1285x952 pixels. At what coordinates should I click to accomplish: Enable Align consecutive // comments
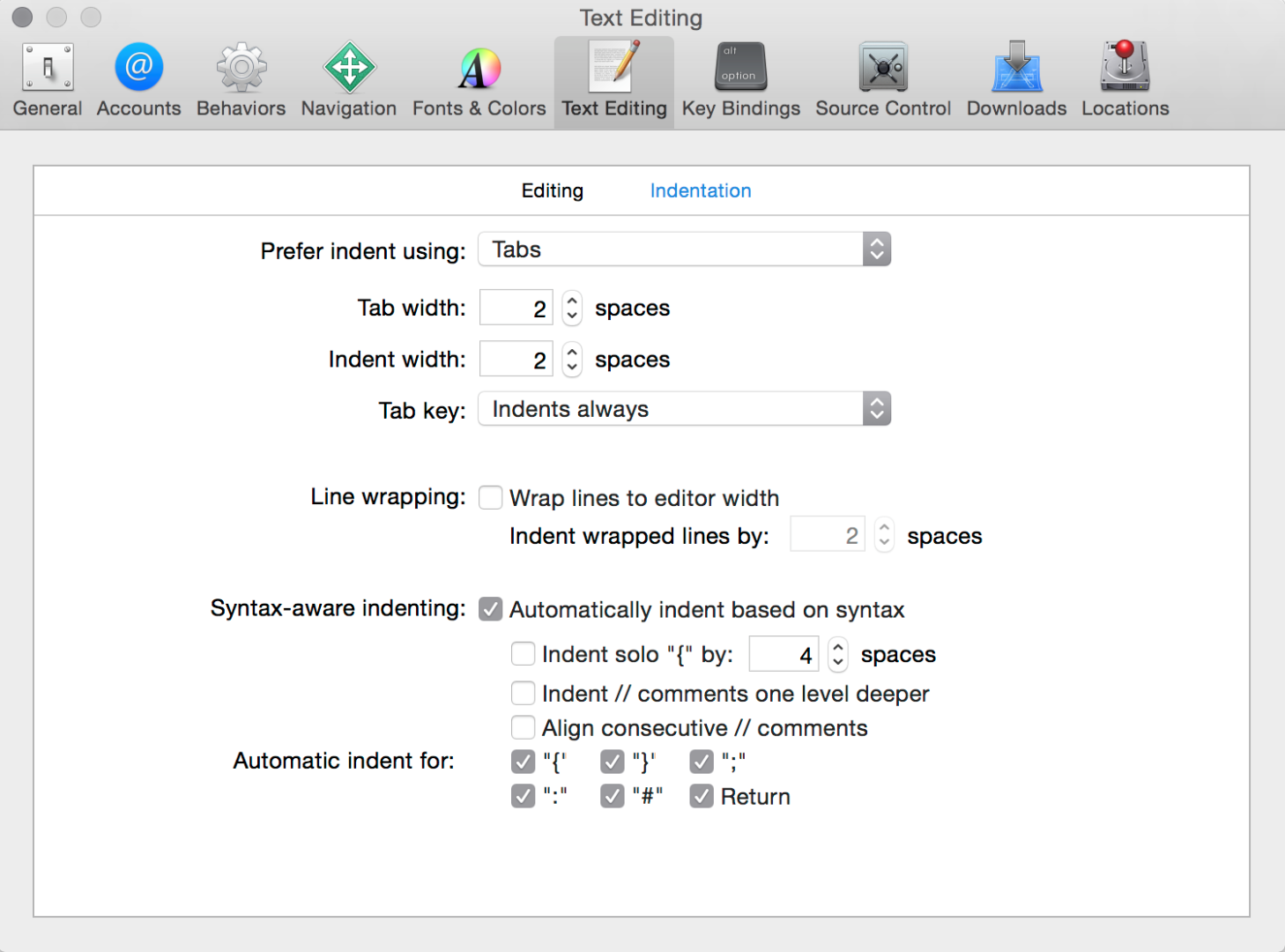click(x=524, y=728)
